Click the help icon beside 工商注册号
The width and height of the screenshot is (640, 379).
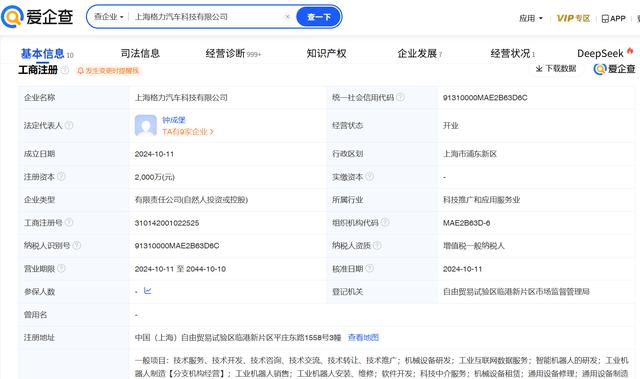click(x=69, y=222)
